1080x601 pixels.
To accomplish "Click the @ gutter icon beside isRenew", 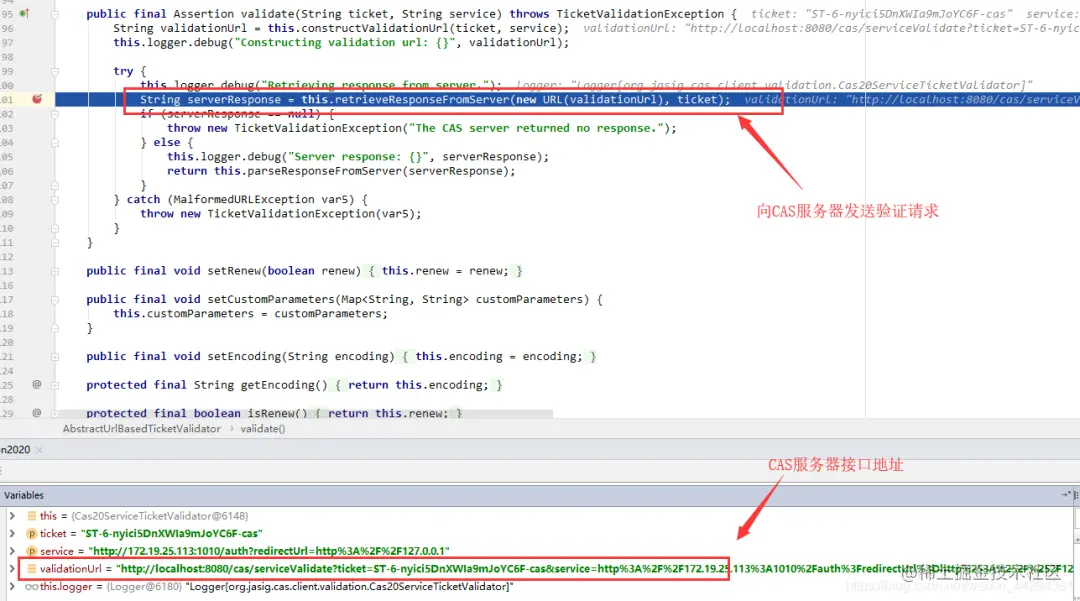I will 37,413.
